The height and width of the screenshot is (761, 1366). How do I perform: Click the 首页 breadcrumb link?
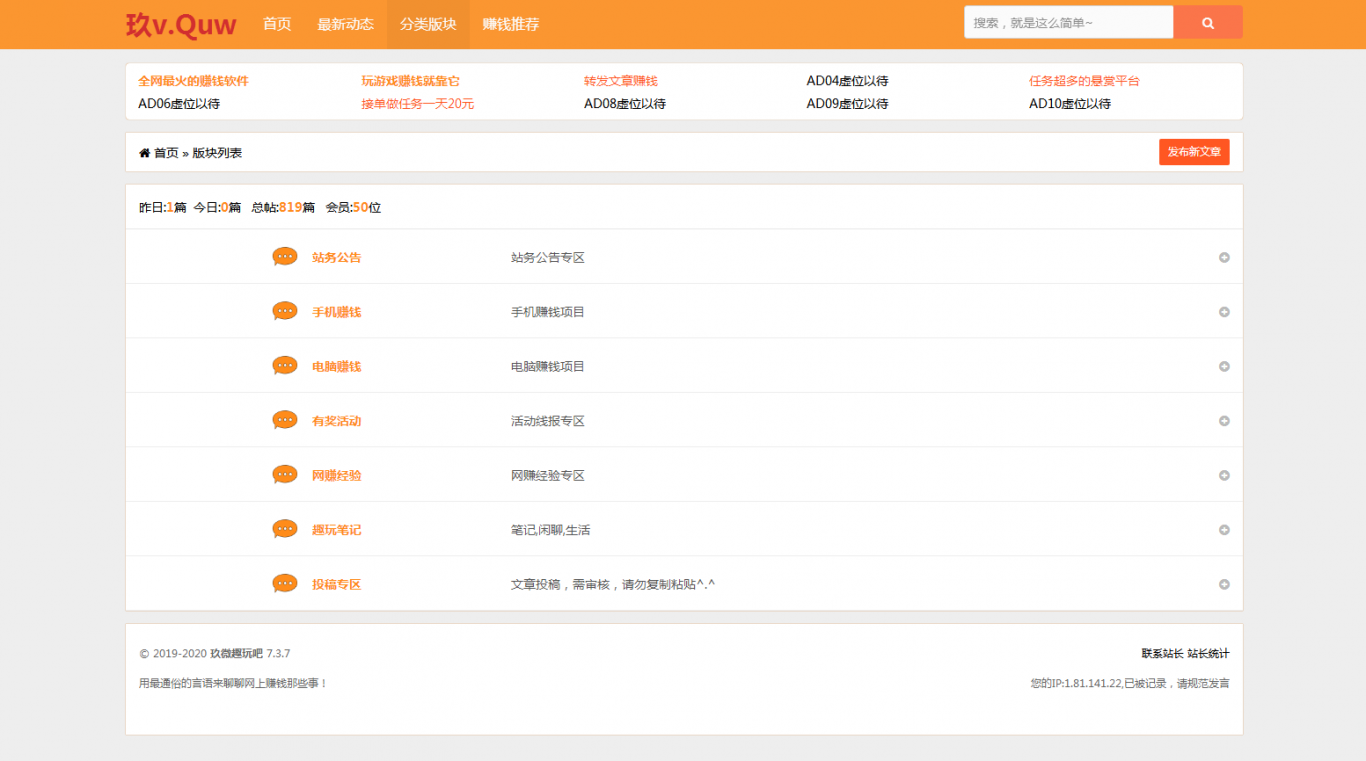pos(166,153)
